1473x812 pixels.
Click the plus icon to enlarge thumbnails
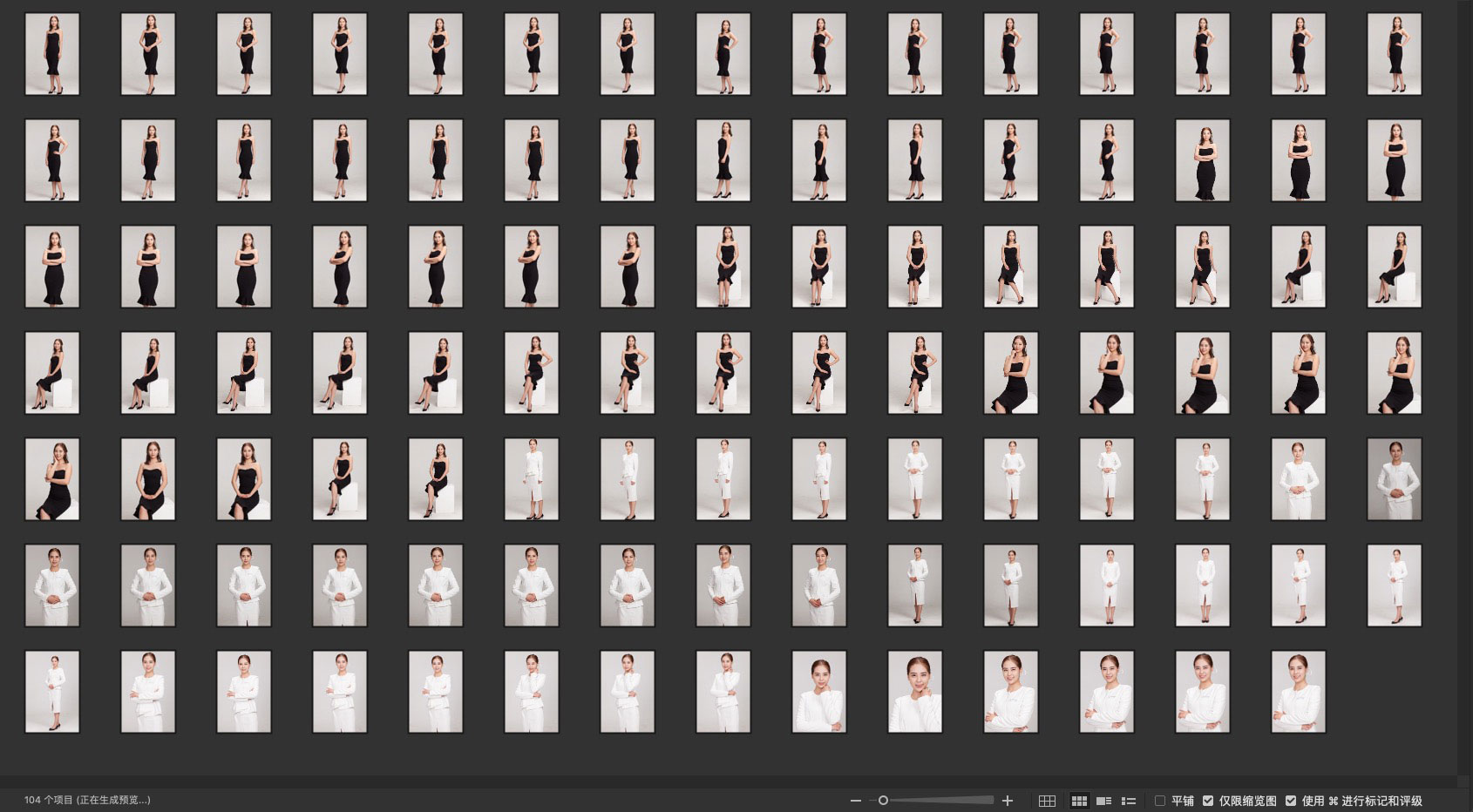(1008, 801)
